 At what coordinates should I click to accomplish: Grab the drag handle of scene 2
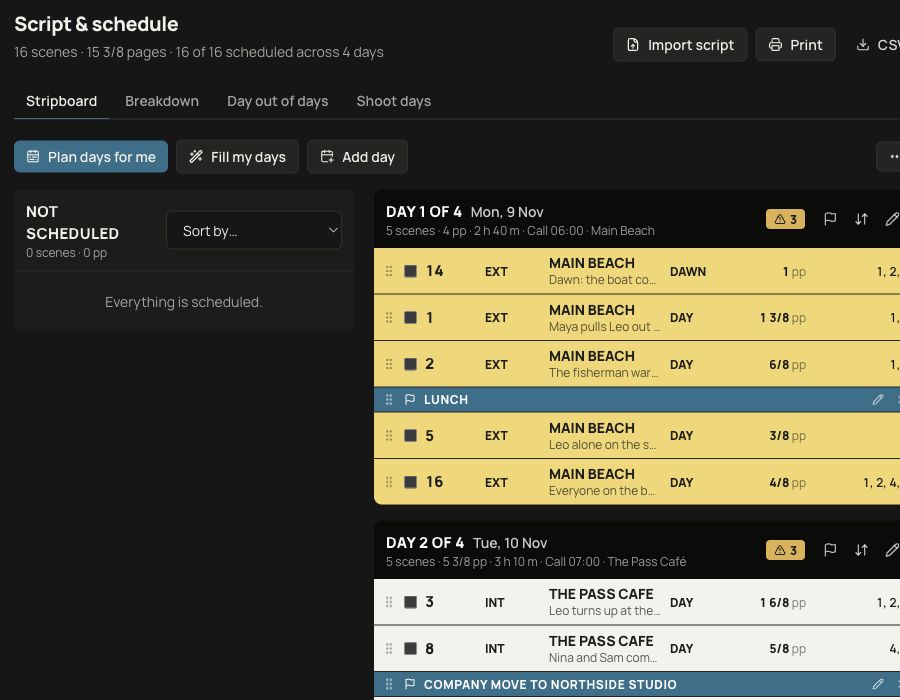pos(389,364)
